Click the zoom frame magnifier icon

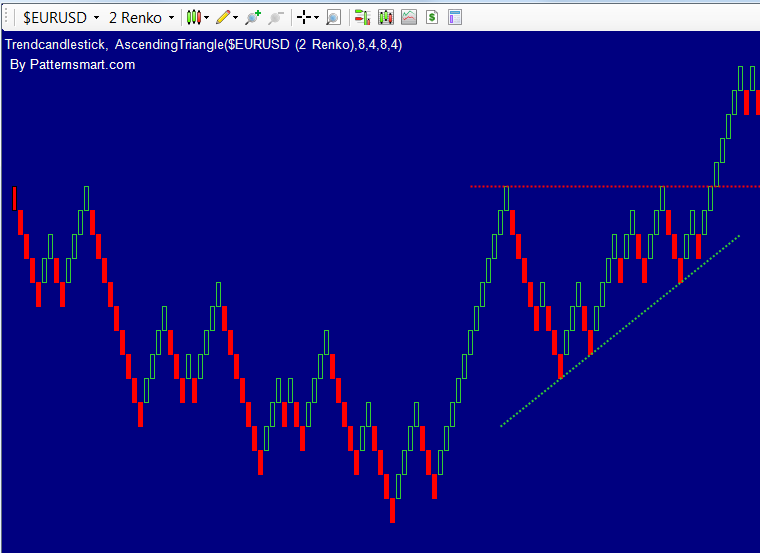tap(333, 17)
